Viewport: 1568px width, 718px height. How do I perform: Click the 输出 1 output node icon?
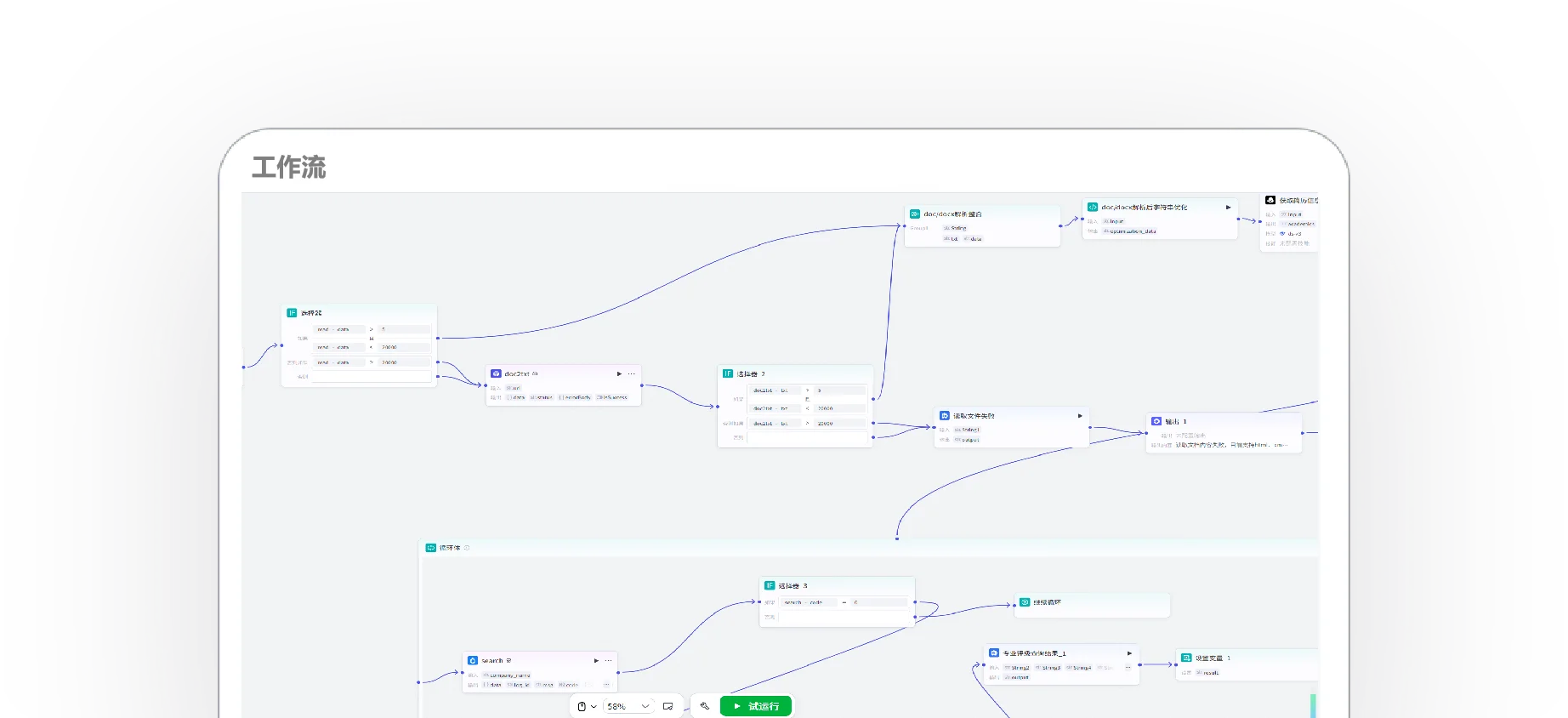click(1156, 421)
